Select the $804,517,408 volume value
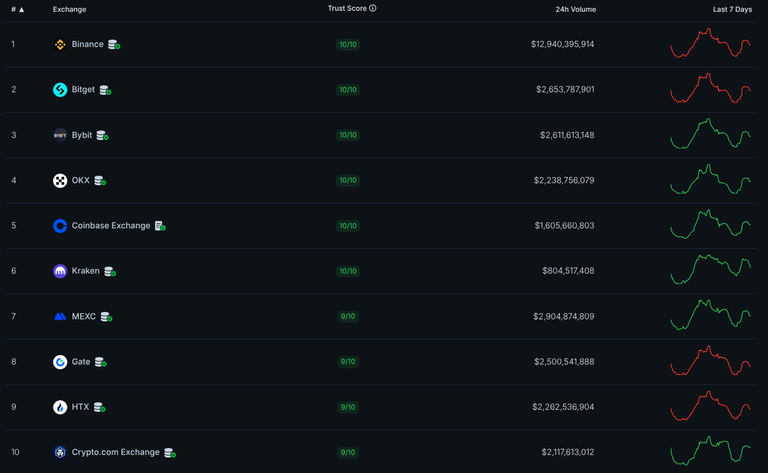Image resolution: width=768 pixels, height=473 pixels. pyautogui.click(x=568, y=271)
